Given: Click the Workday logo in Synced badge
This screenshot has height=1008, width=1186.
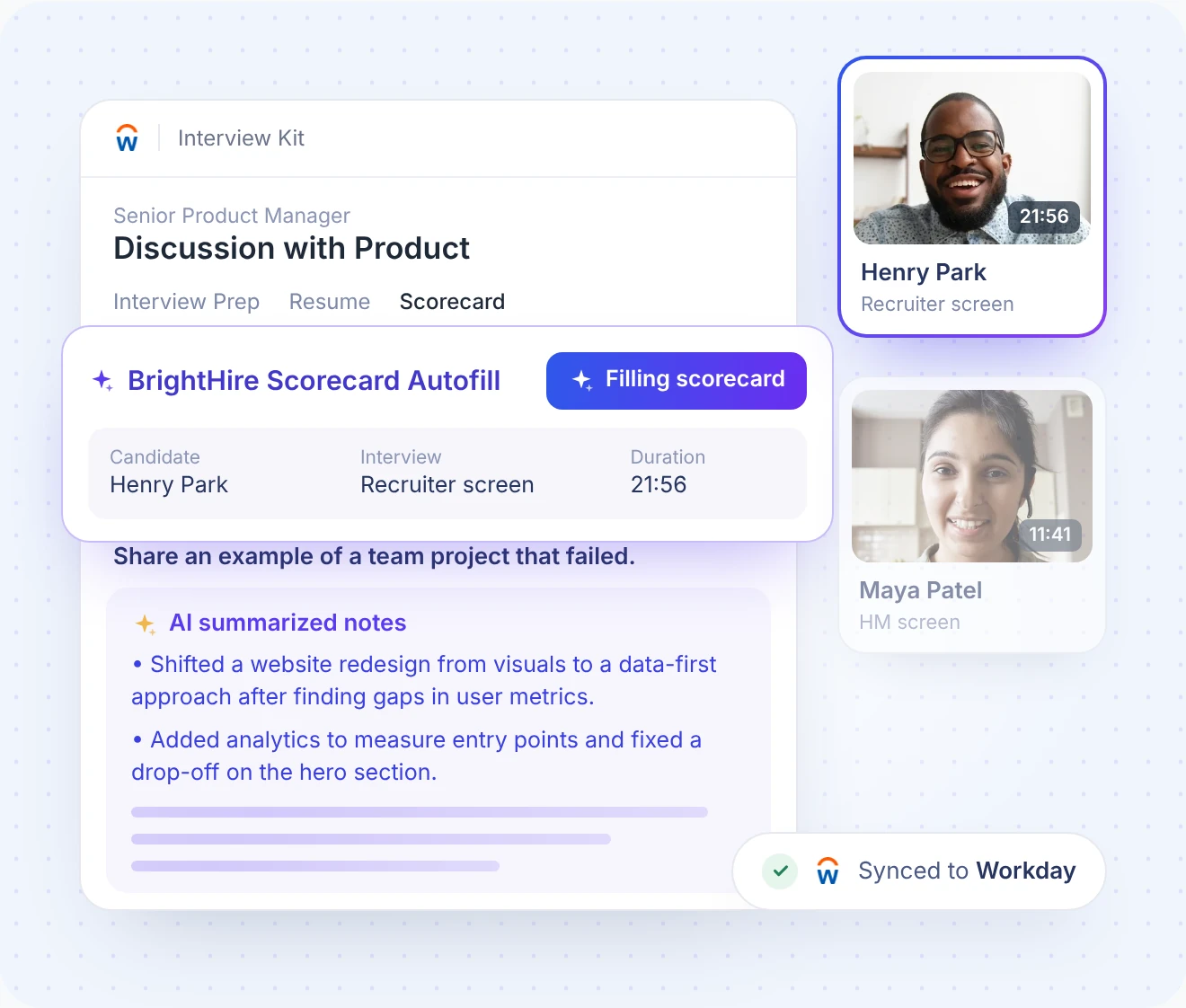Looking at the screenshot, I should coord(828,871).
